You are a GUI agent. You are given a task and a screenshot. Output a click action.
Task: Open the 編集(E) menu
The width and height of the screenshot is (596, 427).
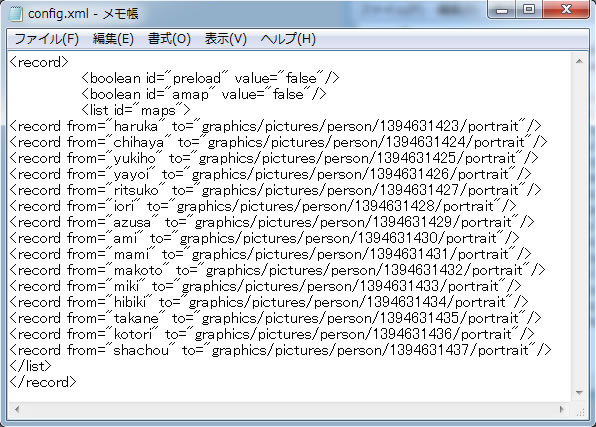[x=113, y=39]
